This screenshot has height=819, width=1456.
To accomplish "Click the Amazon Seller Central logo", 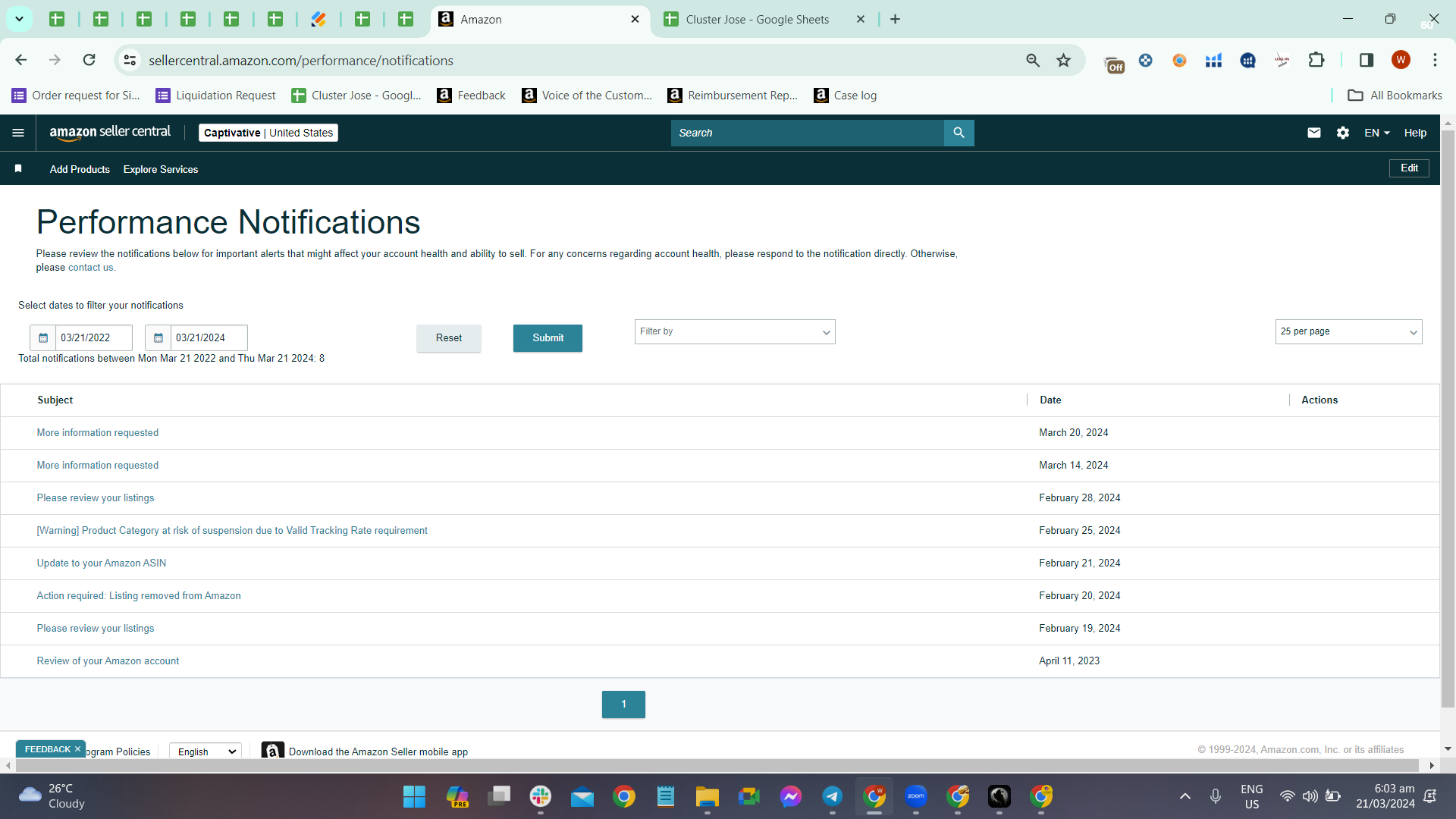I will 111,133.
